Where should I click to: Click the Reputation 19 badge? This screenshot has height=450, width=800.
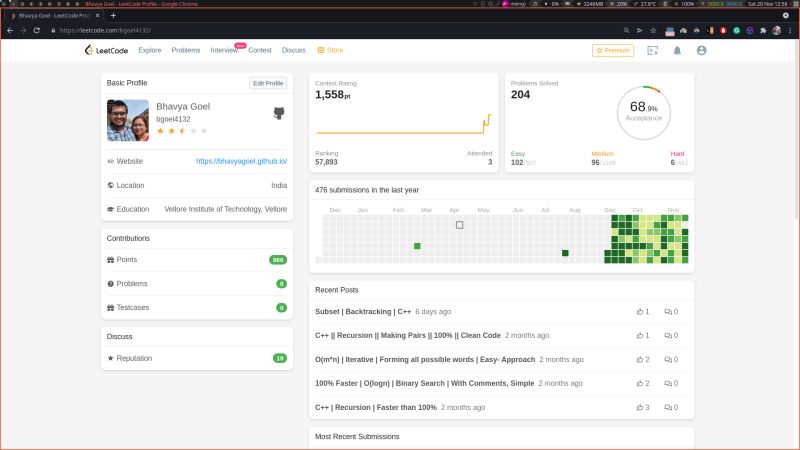click(280, 358)
